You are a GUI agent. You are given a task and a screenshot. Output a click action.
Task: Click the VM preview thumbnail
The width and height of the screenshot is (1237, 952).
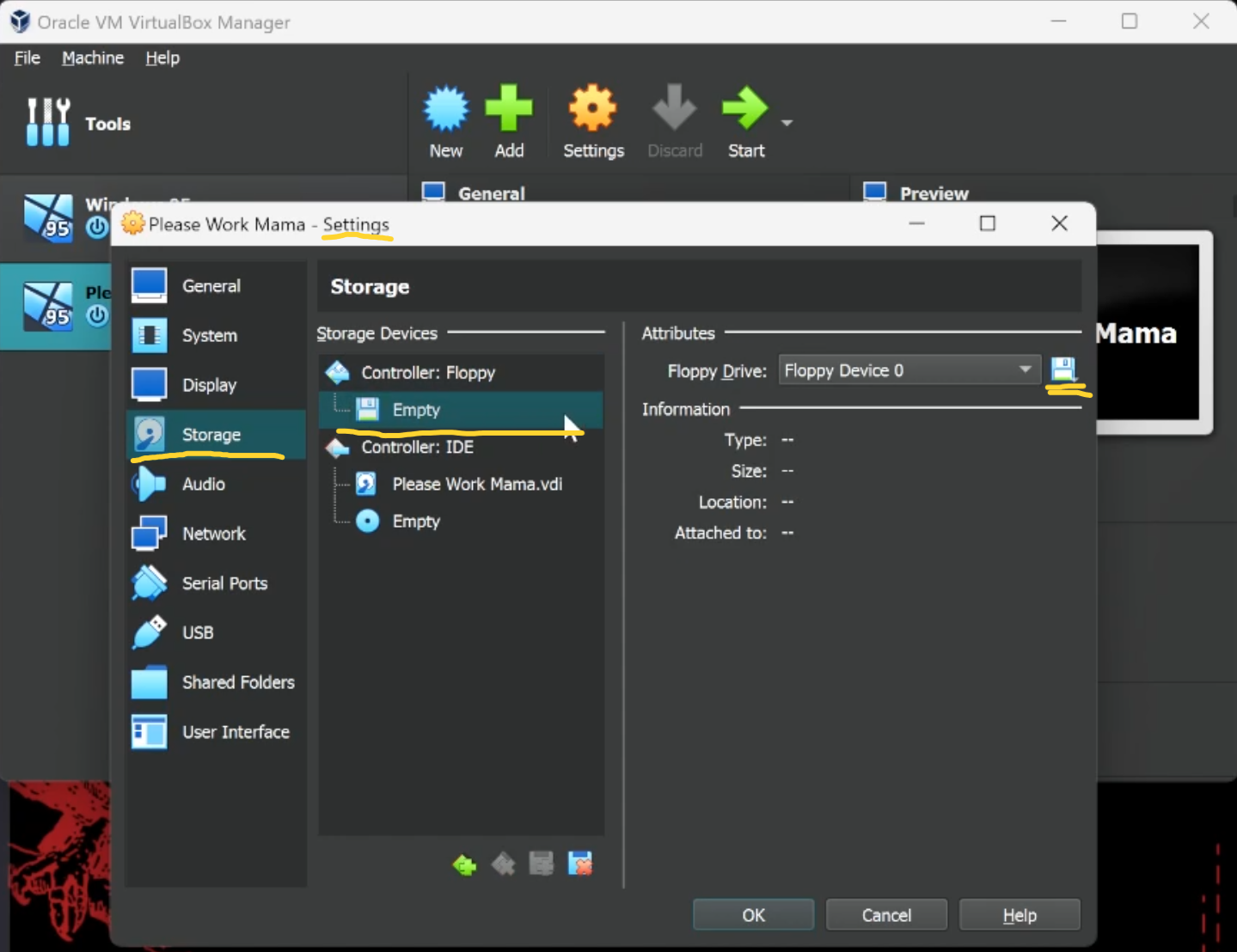(1154, 333)
